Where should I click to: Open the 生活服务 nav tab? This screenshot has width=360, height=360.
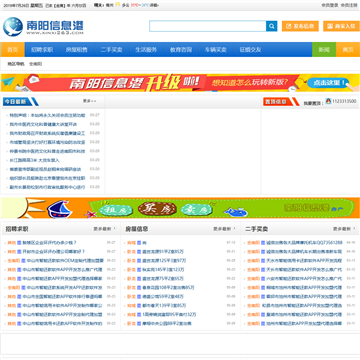point(146,50)
